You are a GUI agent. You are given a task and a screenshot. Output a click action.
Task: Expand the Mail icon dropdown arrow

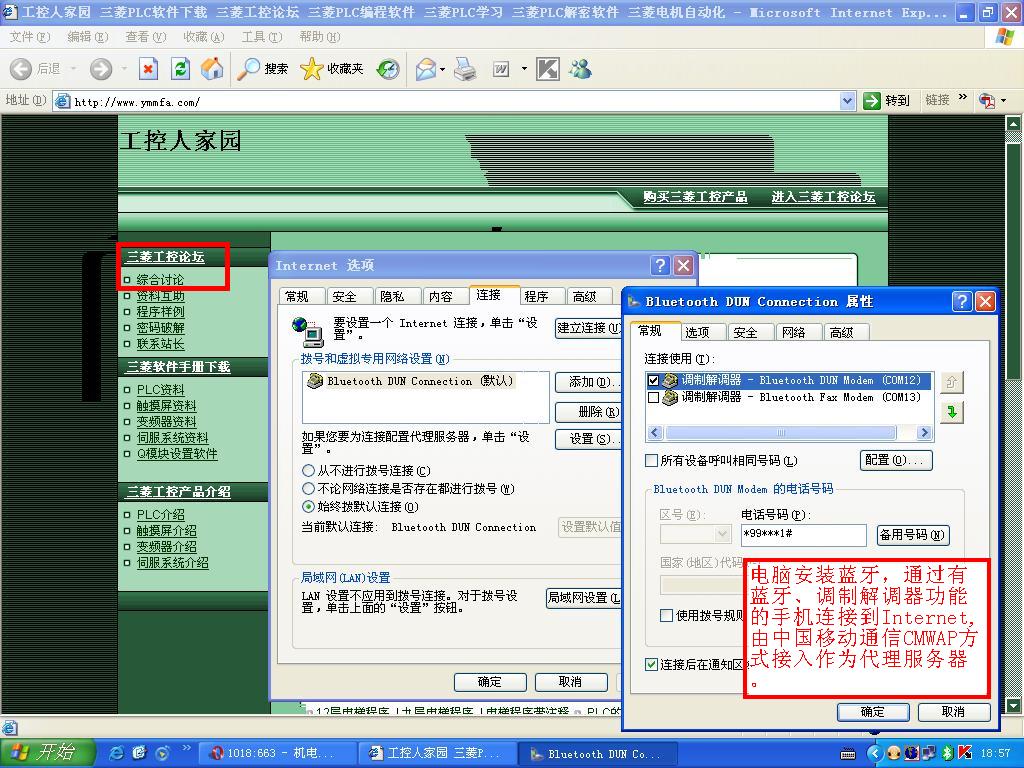(x=442, y=70)
